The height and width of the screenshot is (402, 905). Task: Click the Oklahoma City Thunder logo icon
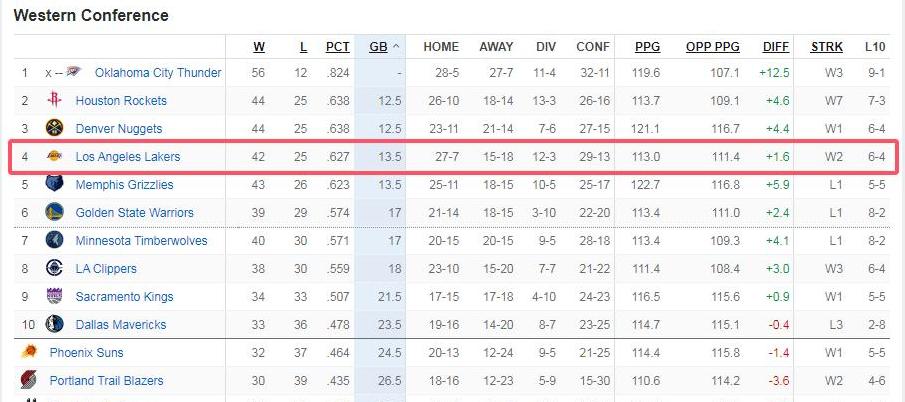click(73, 72)
